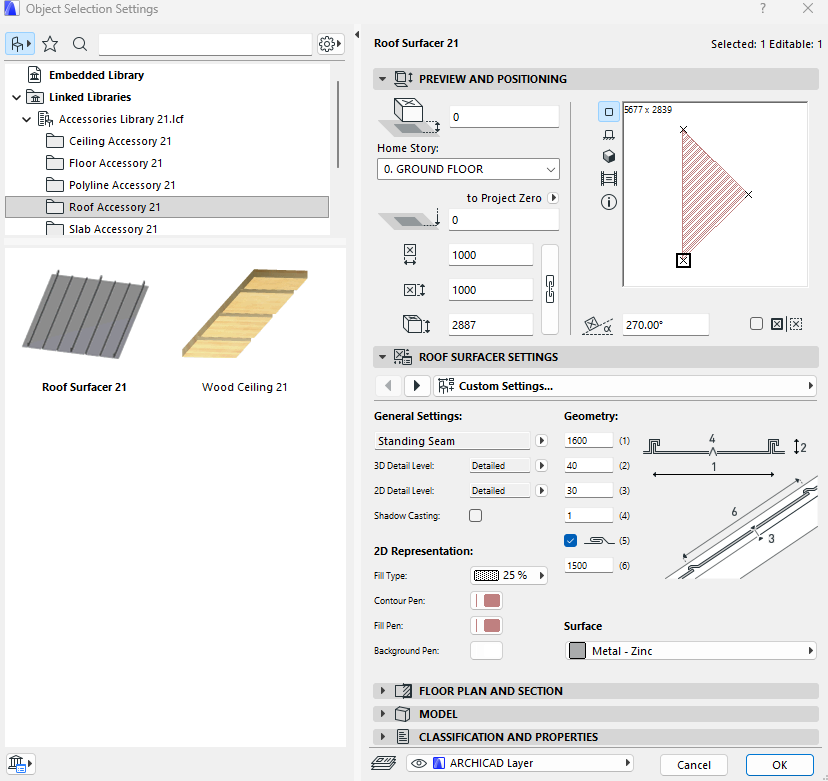Open 3D Detail Level dropdown arrow
The image size is (828, 781).
pos(541,465)
